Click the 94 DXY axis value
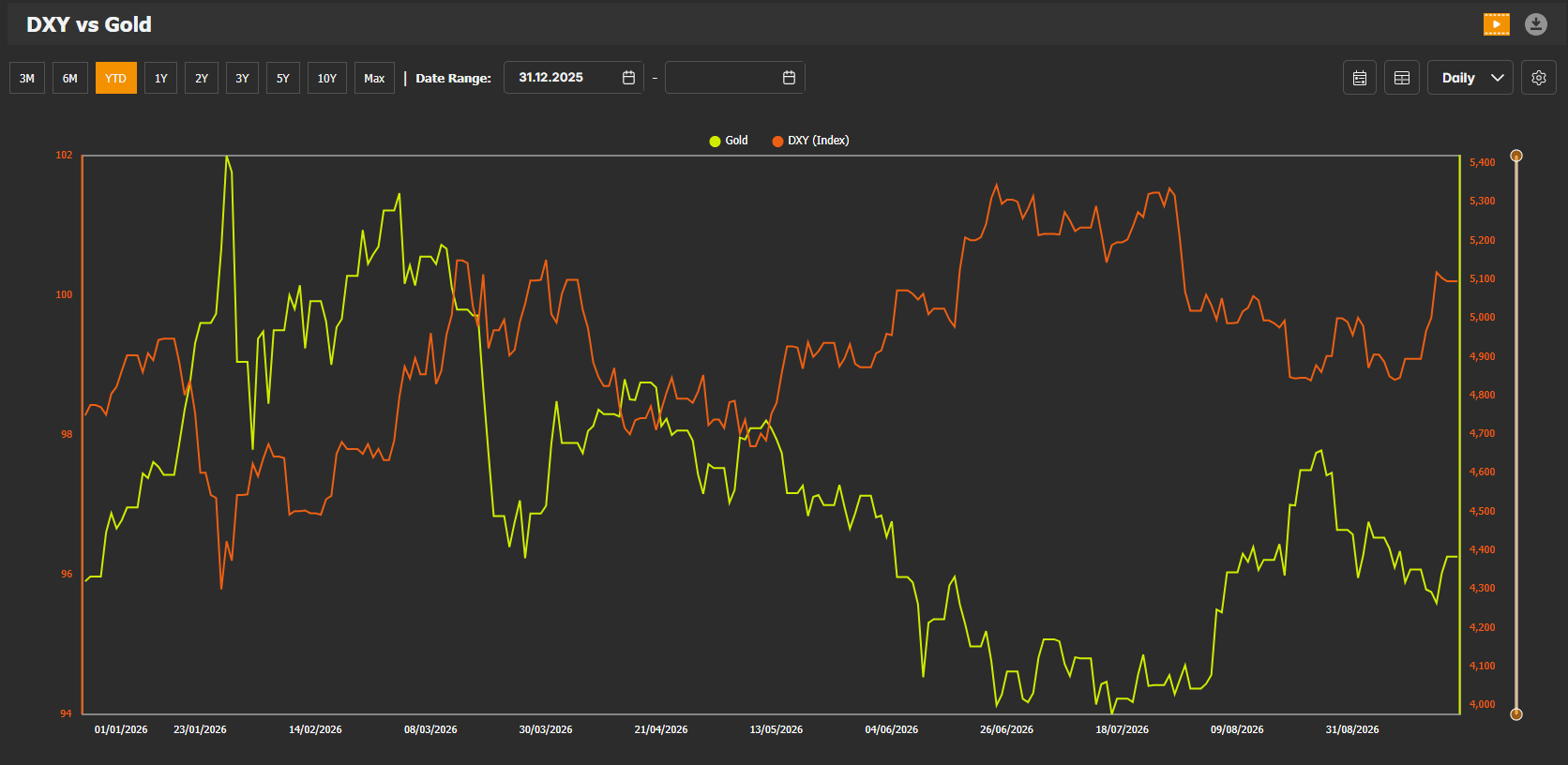Image resolution: width=1568 pixels, height=765 pixels. pyautogui.click(x=66, y=713)
